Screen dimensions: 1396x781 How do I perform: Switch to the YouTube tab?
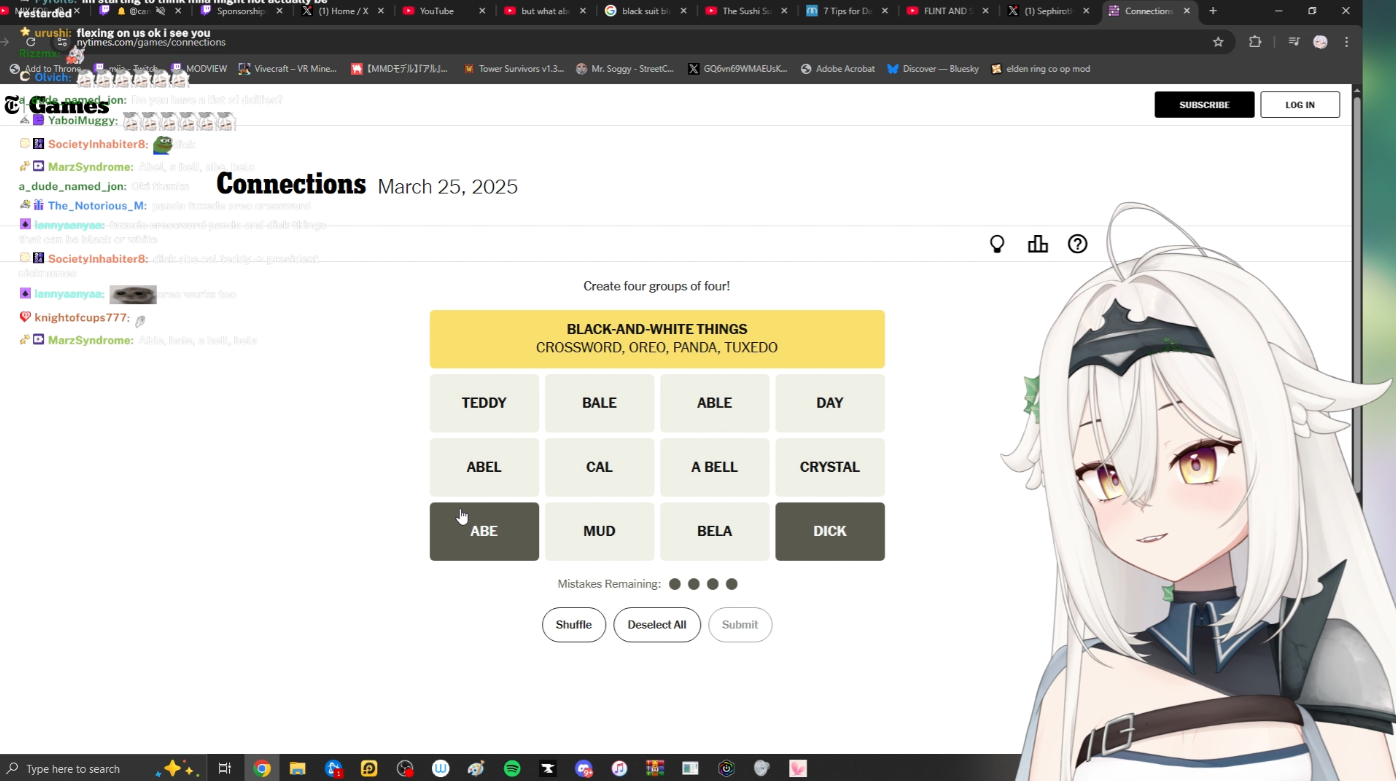[444, 11]
